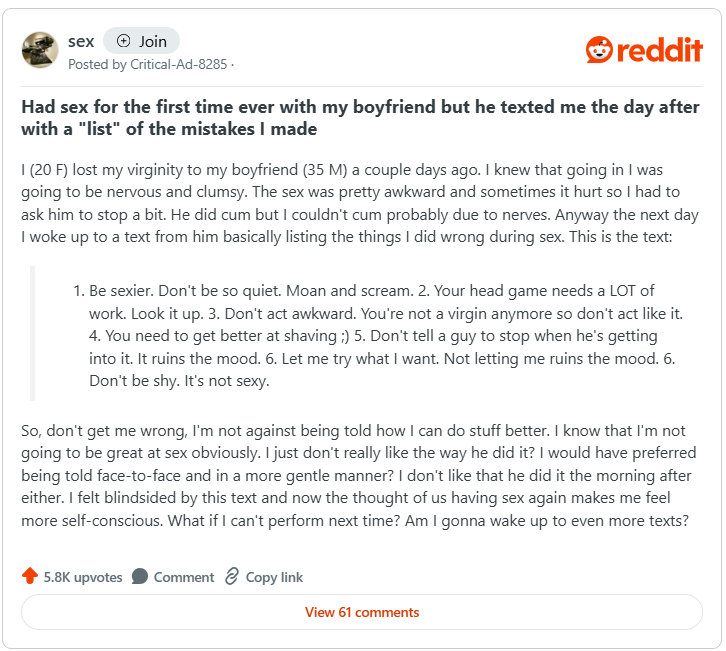
Task: Open the sex subreddit avatar image
Action: (40, 50)
